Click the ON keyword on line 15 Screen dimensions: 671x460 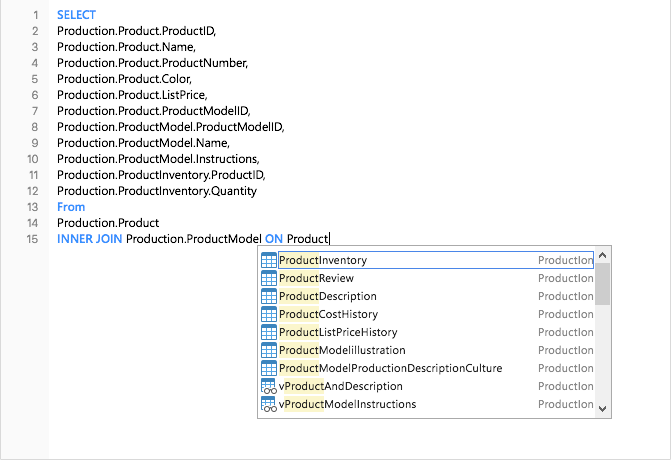[x=273, y=238]
